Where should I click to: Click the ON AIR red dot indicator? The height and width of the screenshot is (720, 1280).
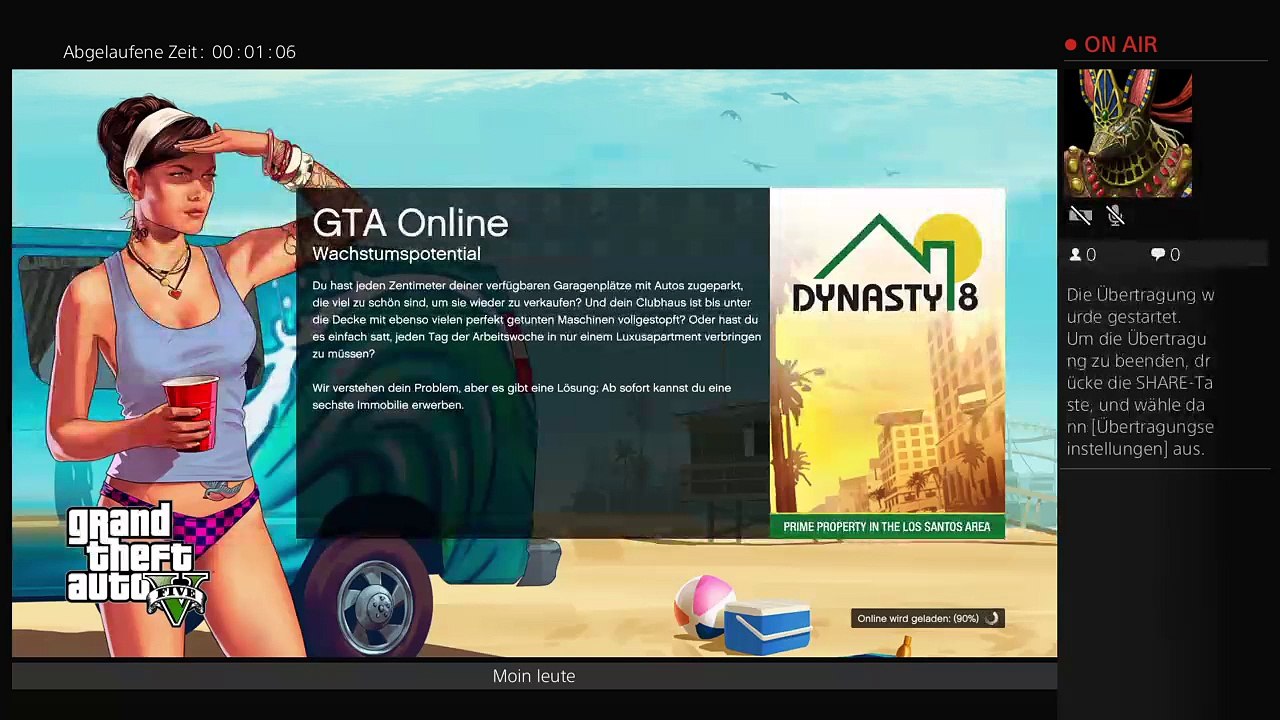(x=1071, y=45)
